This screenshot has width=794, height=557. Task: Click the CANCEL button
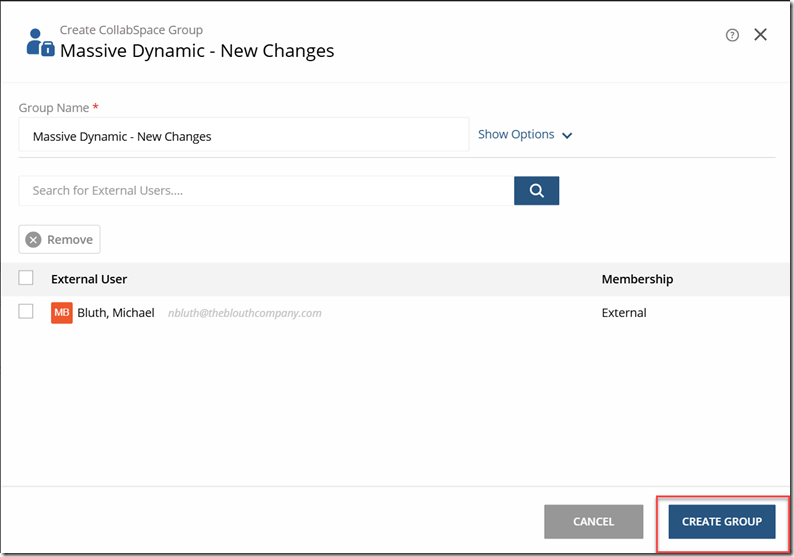point(593,521)
